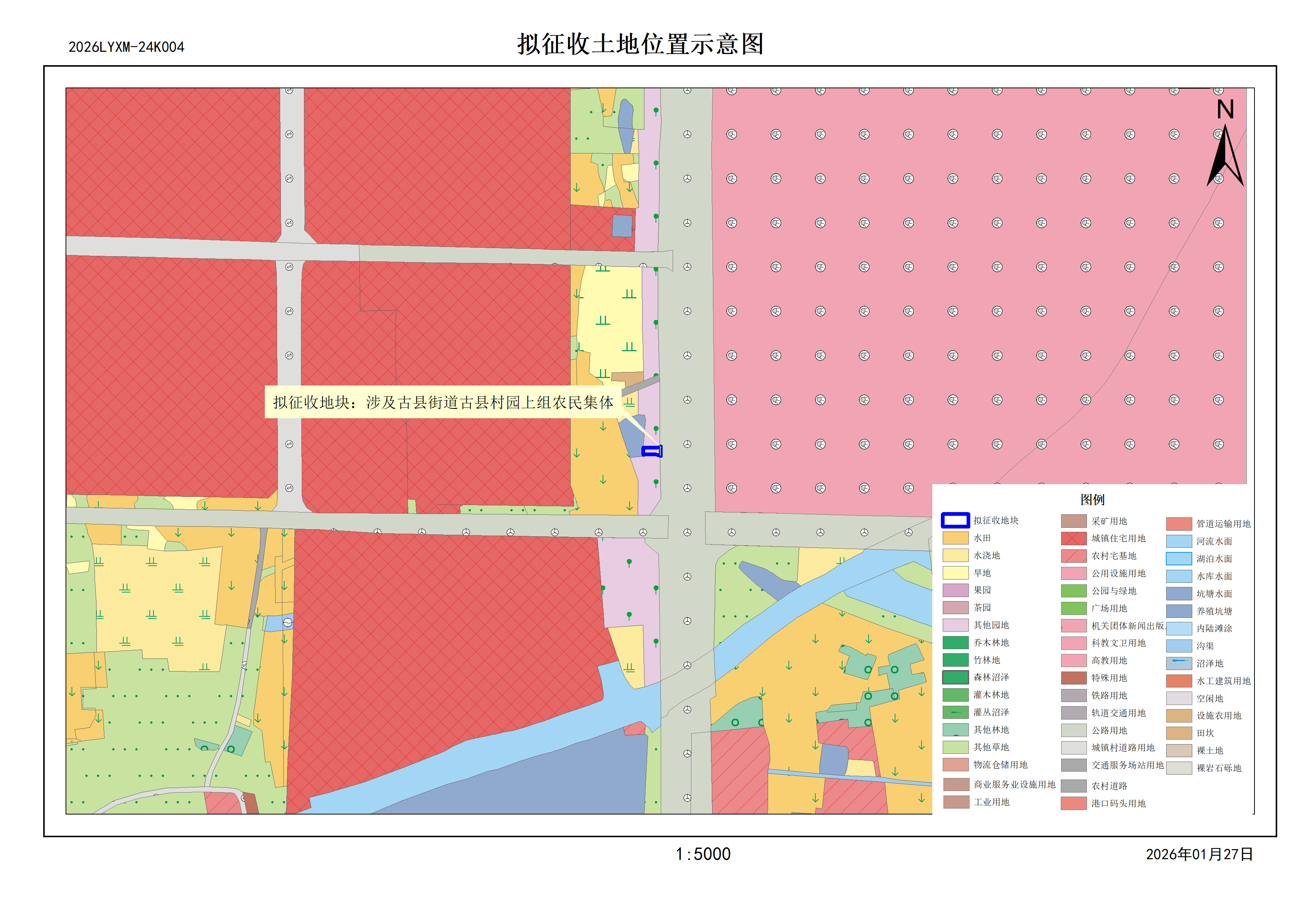
Task: Click the map title 拟征收土地位置示意图
Action: 640,44
